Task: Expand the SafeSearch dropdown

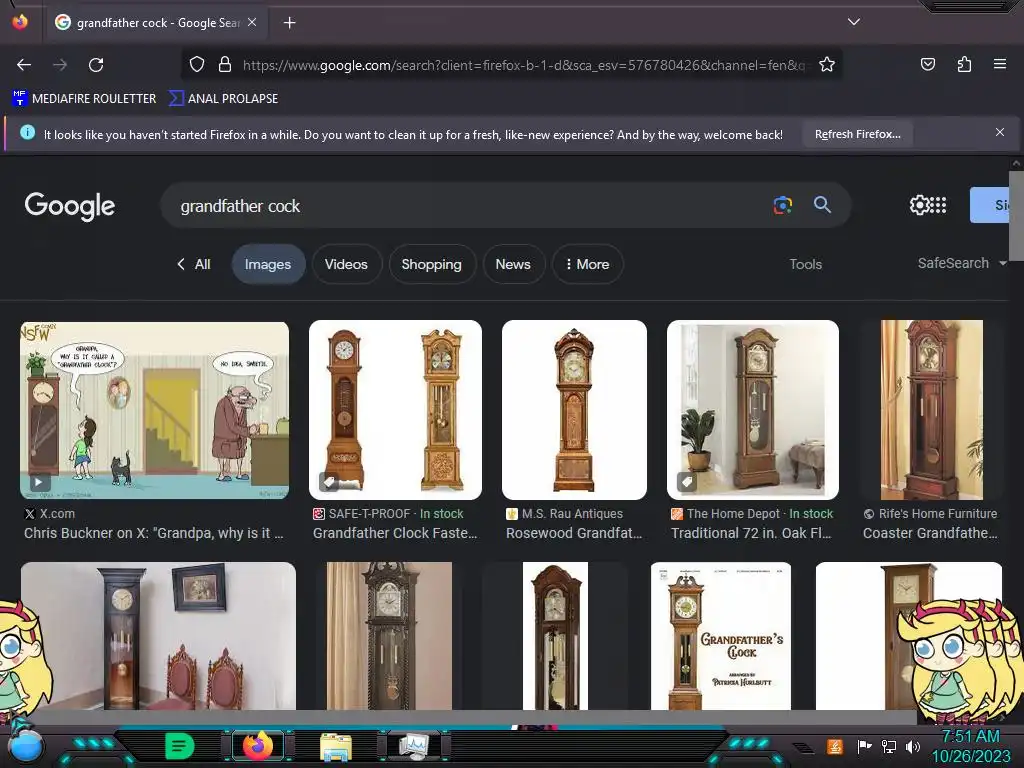Action: point(962,263)
